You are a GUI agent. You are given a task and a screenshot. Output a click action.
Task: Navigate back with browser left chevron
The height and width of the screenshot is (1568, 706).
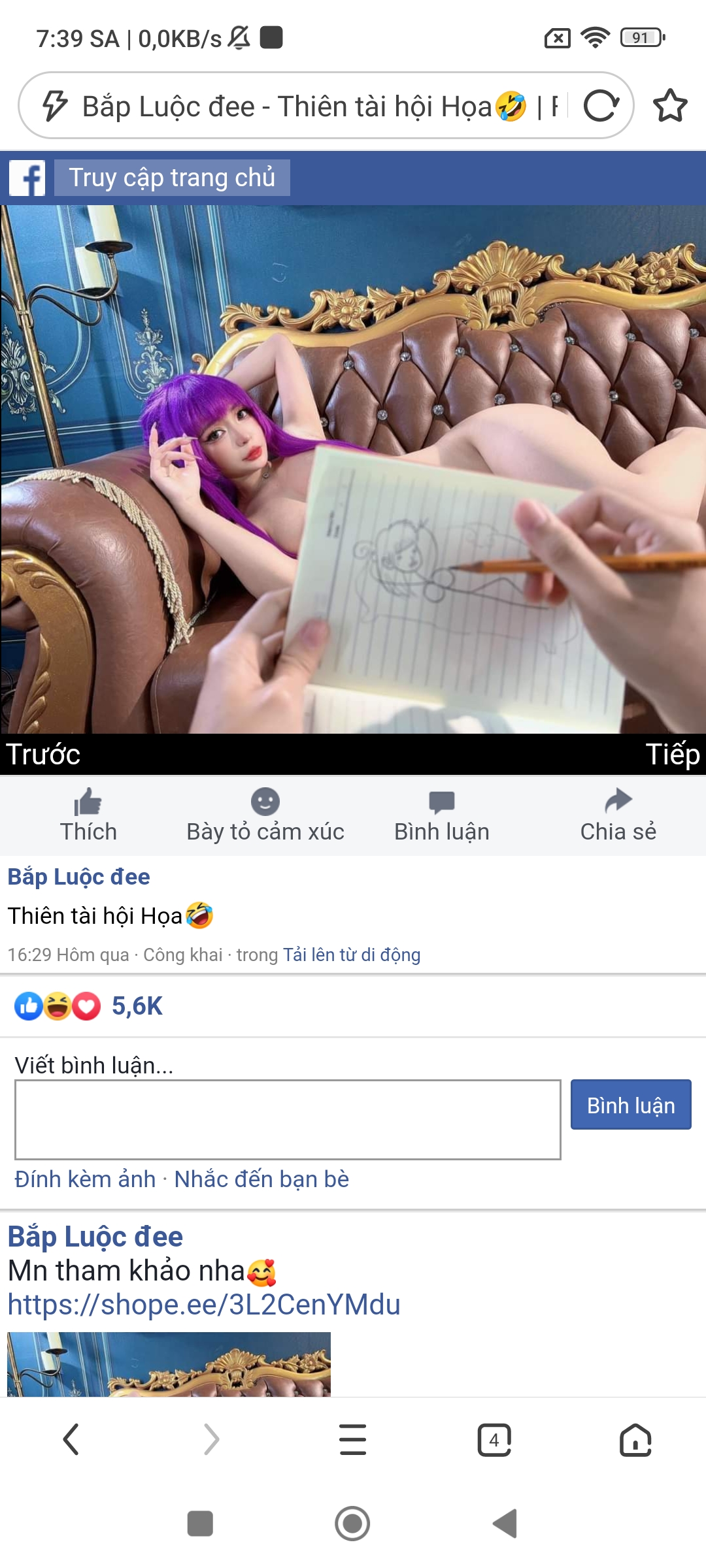pyautogui.click(x=71, y=1440)
